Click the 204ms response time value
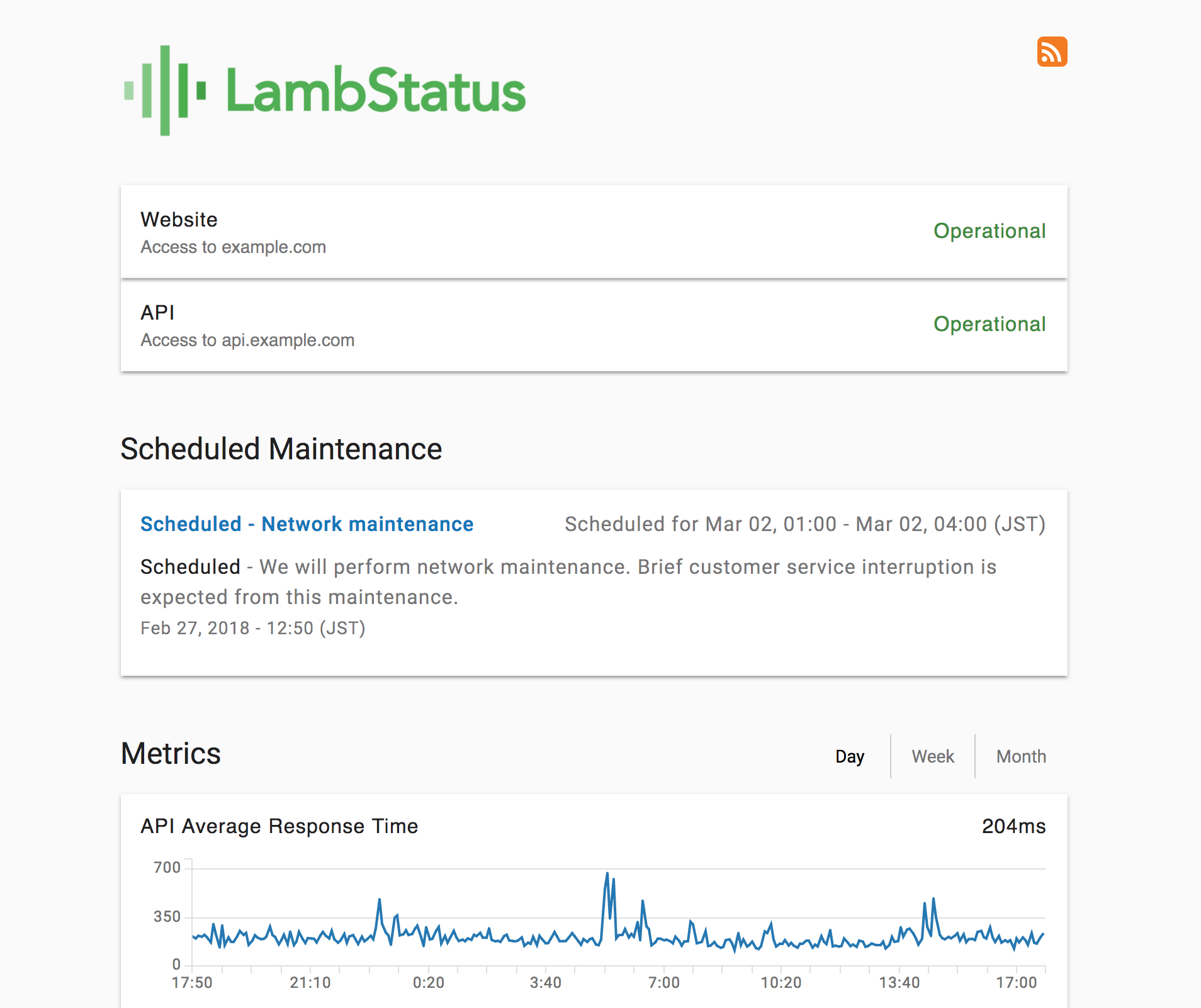 click(1014, 826)
